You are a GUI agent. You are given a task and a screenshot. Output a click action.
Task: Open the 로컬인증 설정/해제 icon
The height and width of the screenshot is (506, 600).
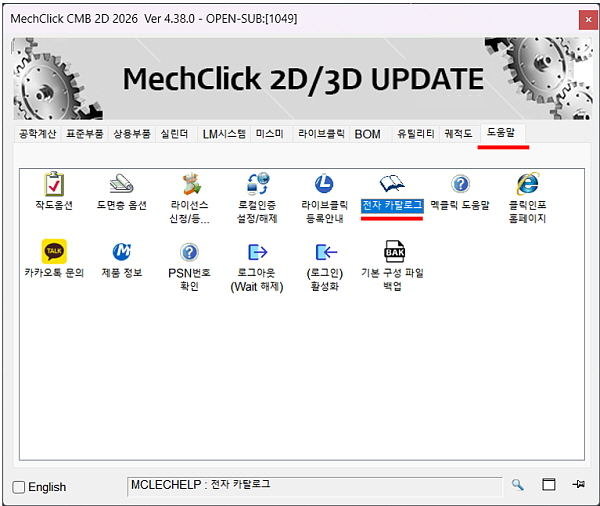click(258, 184)
